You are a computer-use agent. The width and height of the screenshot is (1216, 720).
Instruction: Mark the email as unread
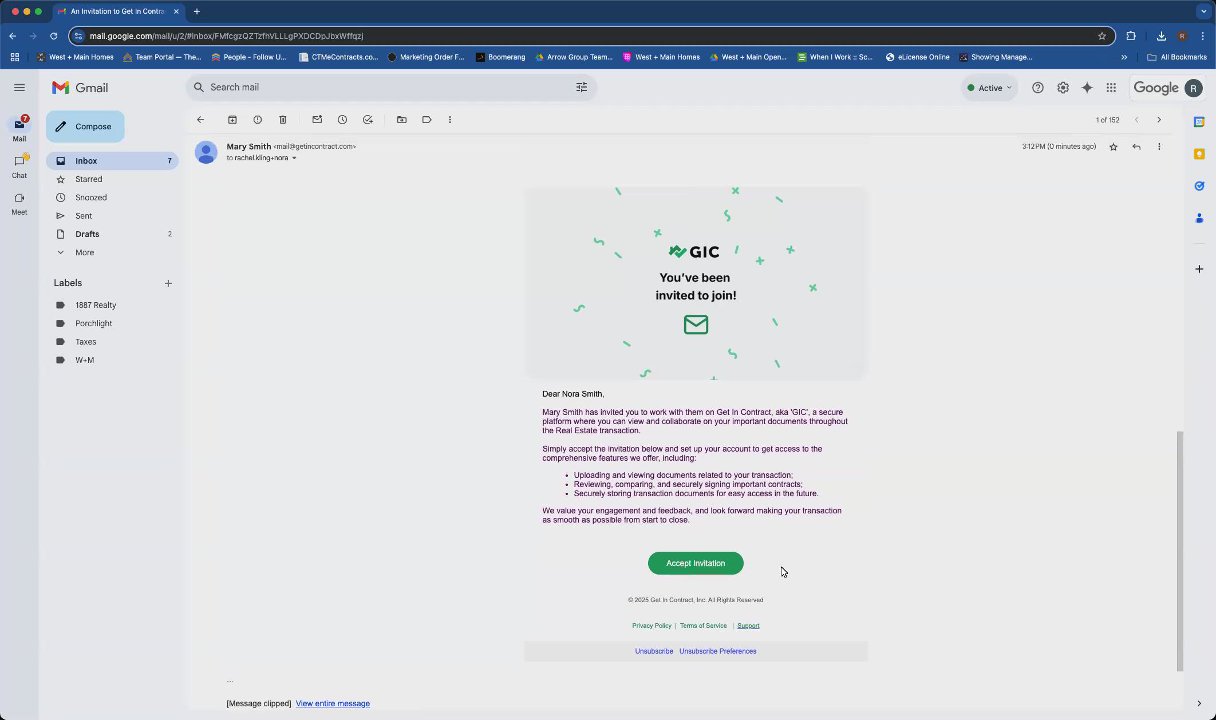(x=317, y=120)
